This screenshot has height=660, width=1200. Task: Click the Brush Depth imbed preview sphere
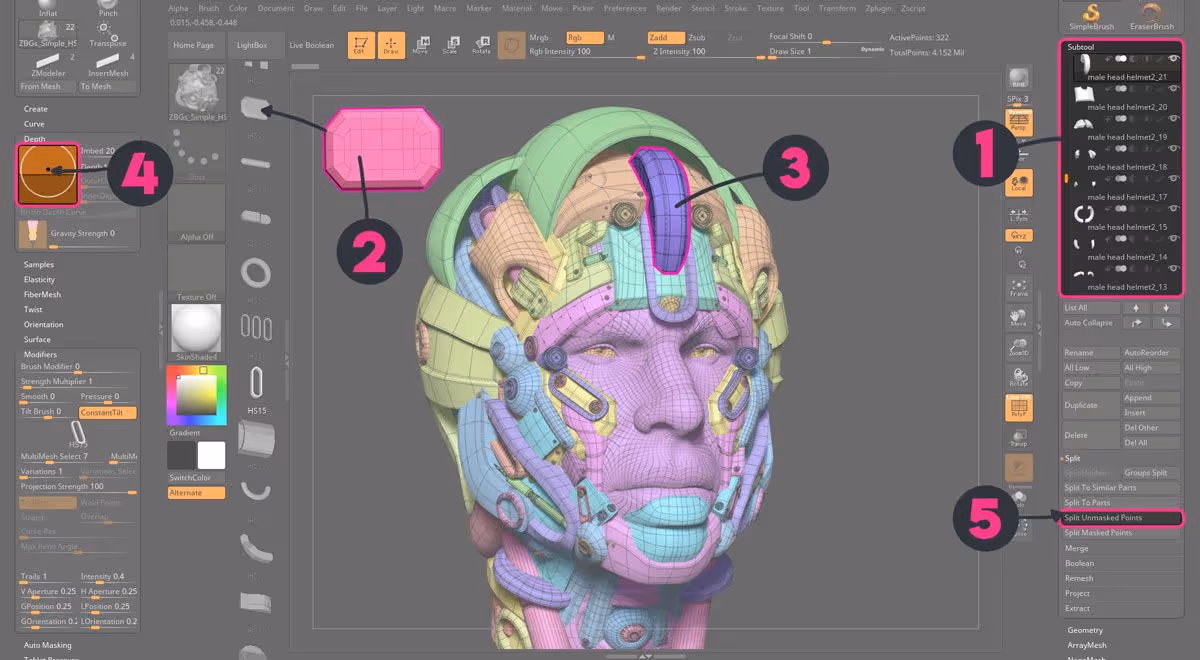[x=47, y=173]
